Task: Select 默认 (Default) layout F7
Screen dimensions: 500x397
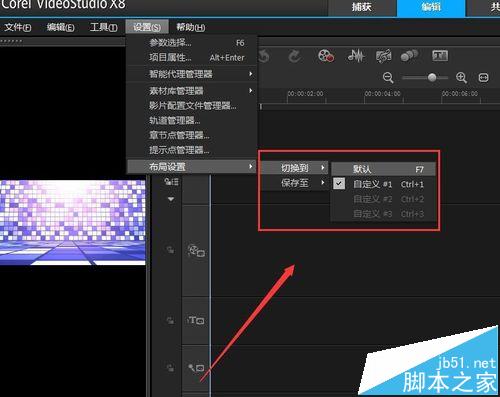Action: tap(383, 169)
